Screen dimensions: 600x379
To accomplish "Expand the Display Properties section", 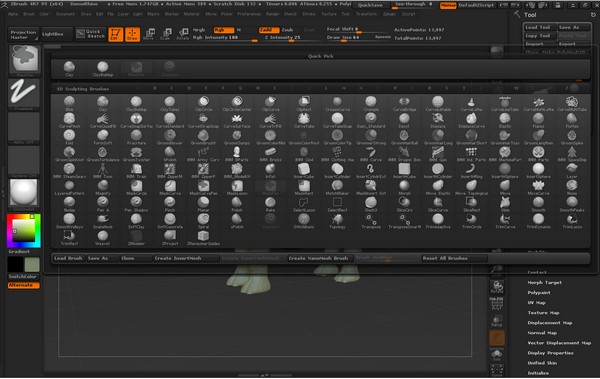I will click(550, 353).
